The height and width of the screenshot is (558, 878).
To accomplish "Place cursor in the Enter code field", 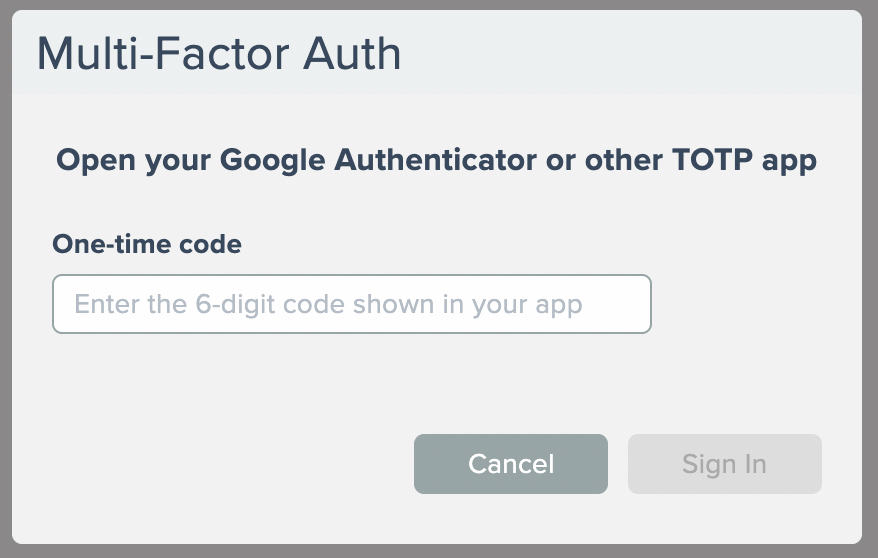I will (x=351, y=304).
